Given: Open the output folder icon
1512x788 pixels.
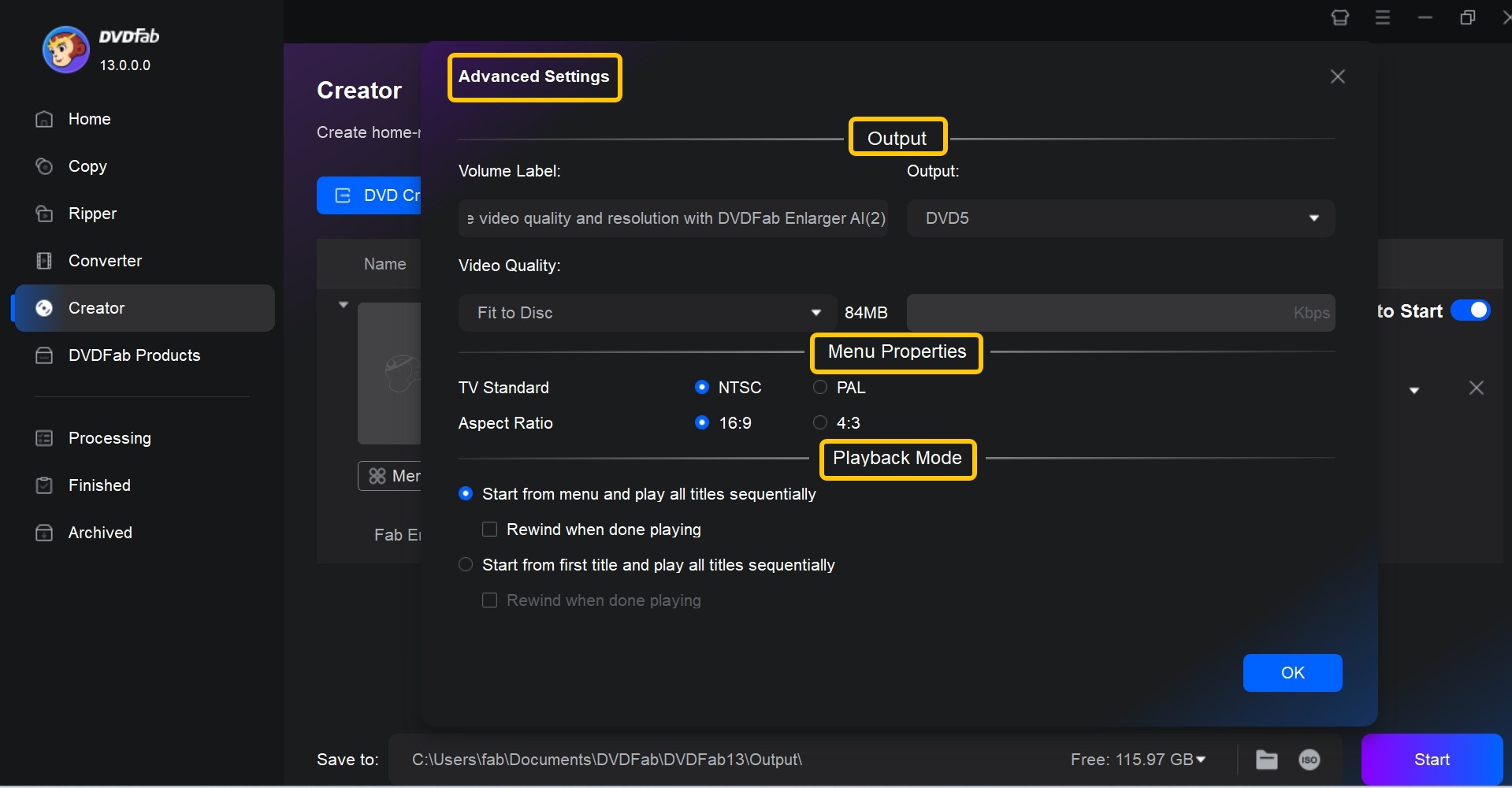Looking at the screenshot, I should [1267, 760].
